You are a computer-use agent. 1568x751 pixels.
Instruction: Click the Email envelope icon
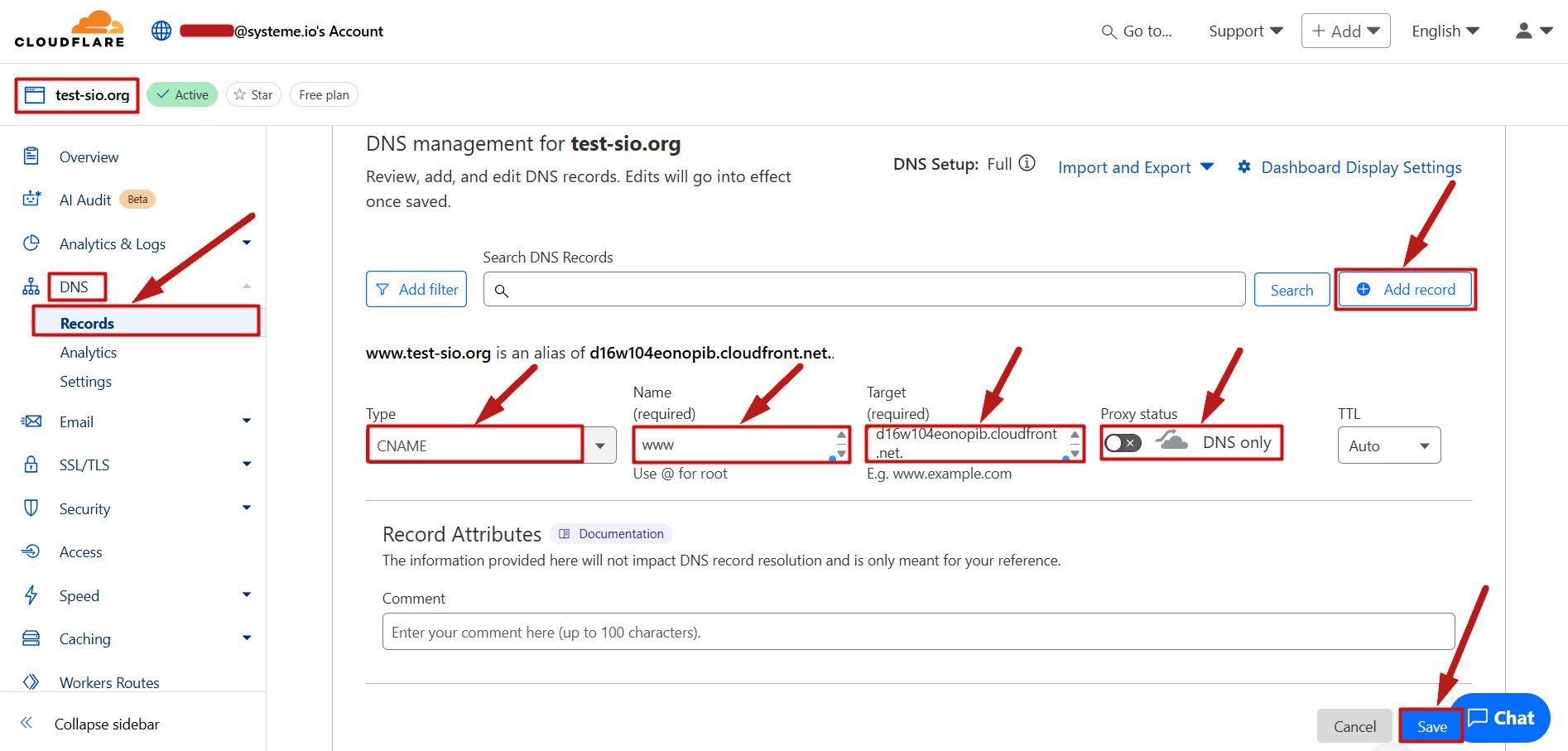[31, 421]
